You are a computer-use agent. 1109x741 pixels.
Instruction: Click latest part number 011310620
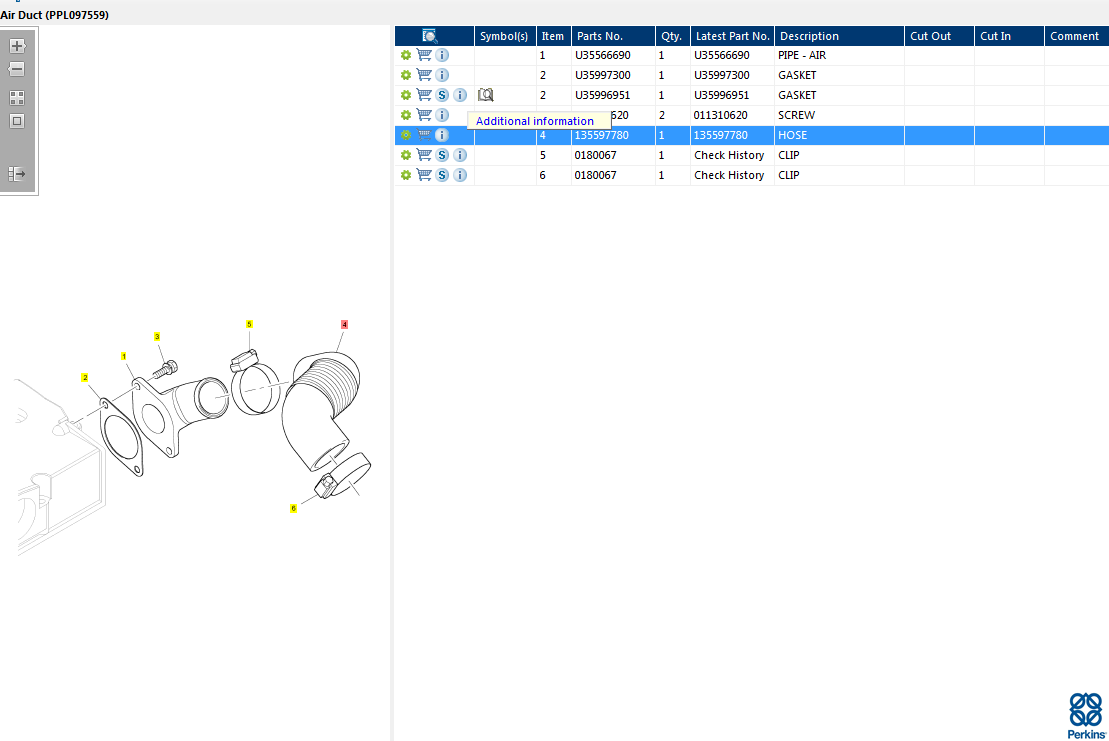point(720,115)
